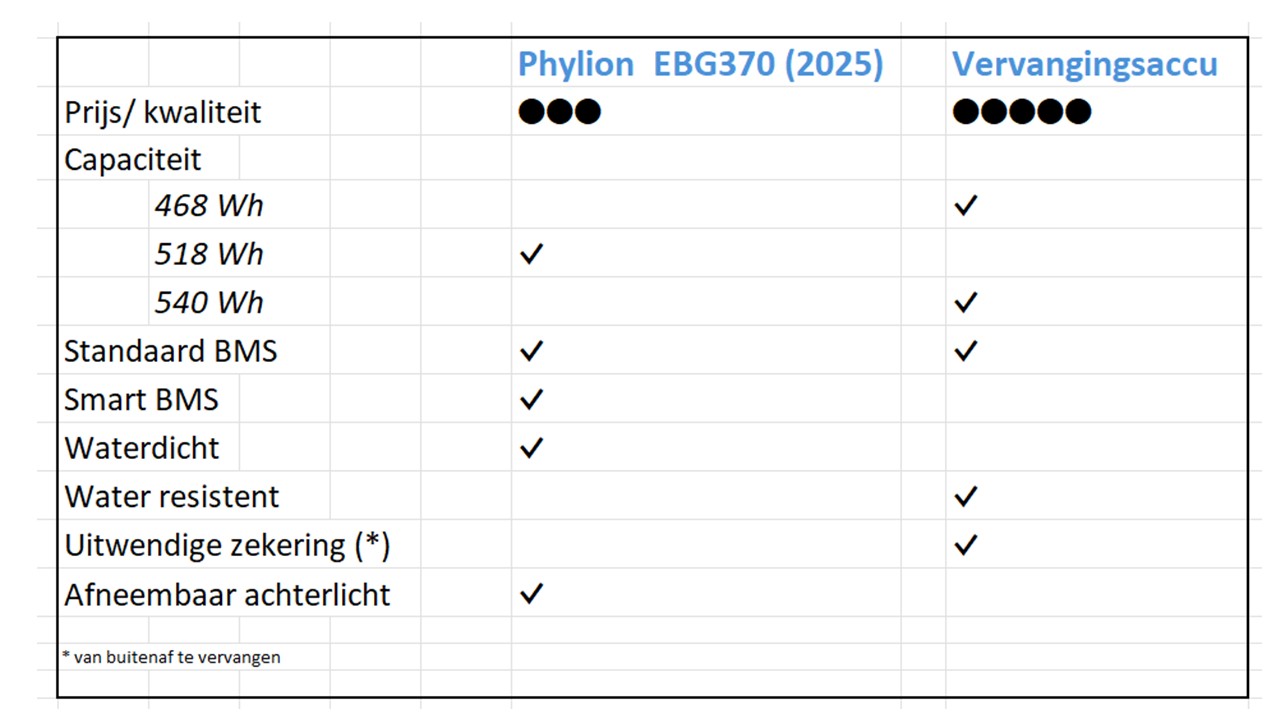The height and width of the screenshot is (720, 1280).
Task: Select the Afneembaar achterlicht label cell
Action: tap(227, 595)
